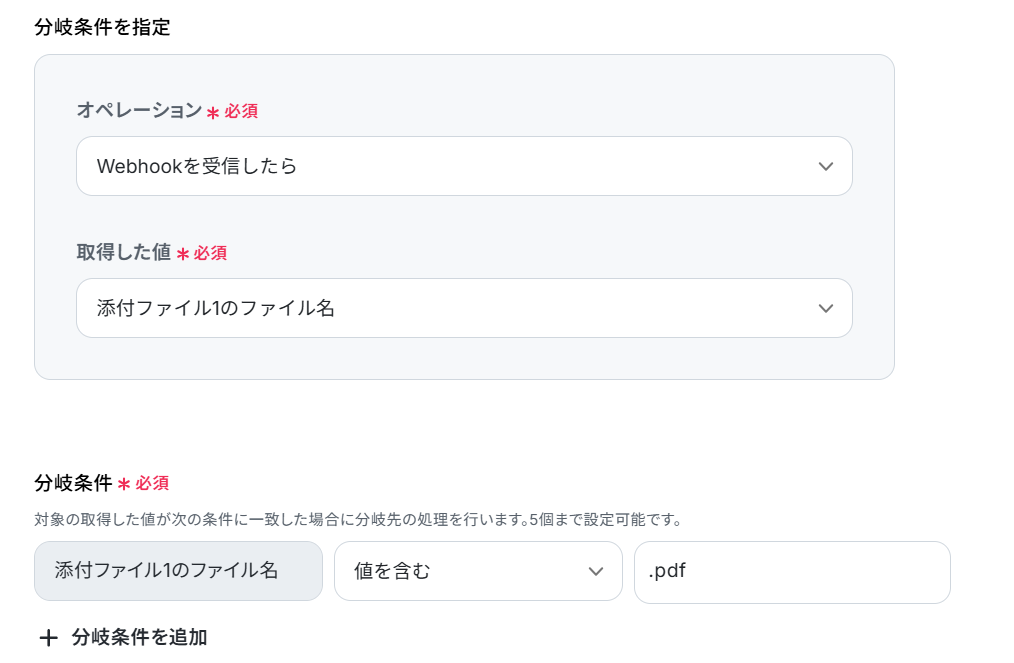Click the 取得した値 field label
The height and width of the screenshot is (663, 1014).
124,252
